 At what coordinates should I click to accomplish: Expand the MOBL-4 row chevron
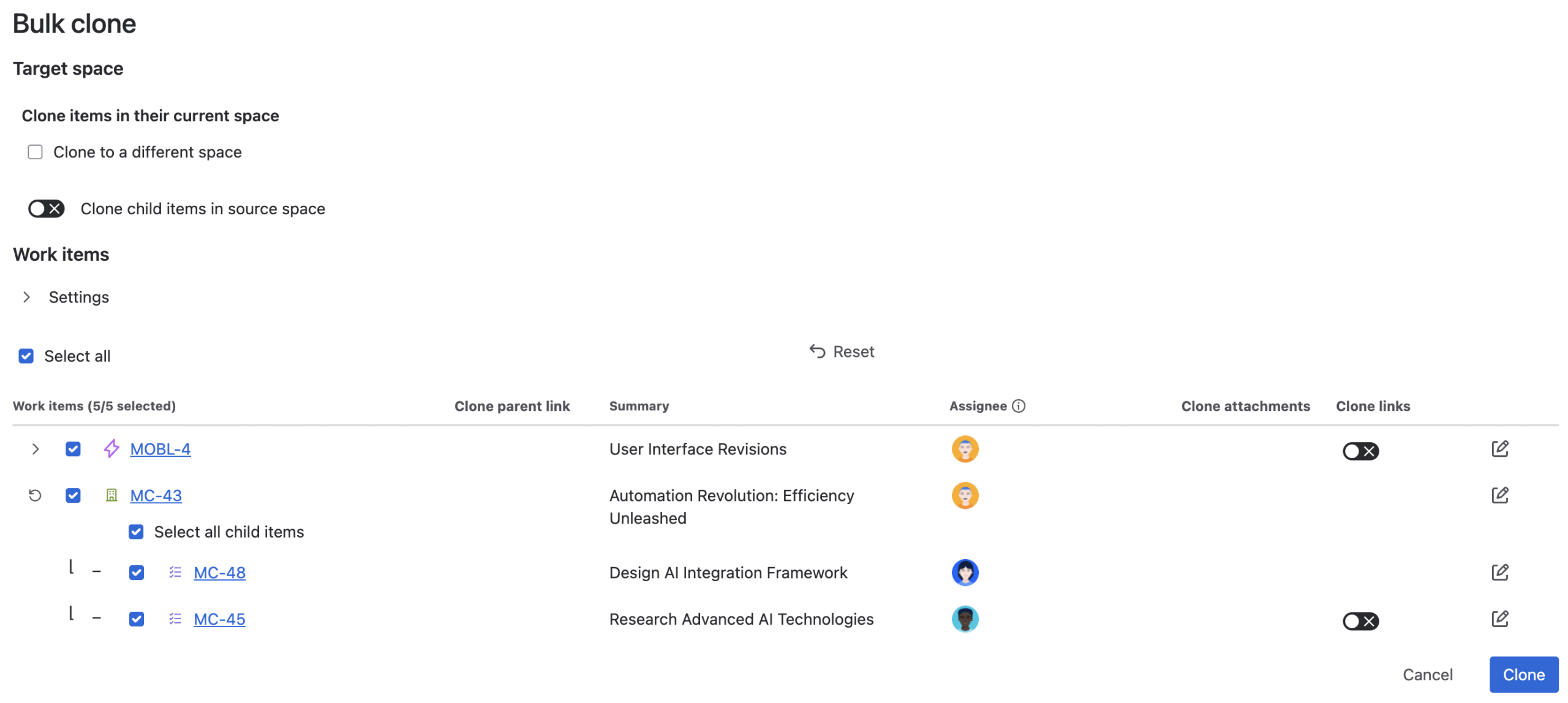tap(35, 449)
